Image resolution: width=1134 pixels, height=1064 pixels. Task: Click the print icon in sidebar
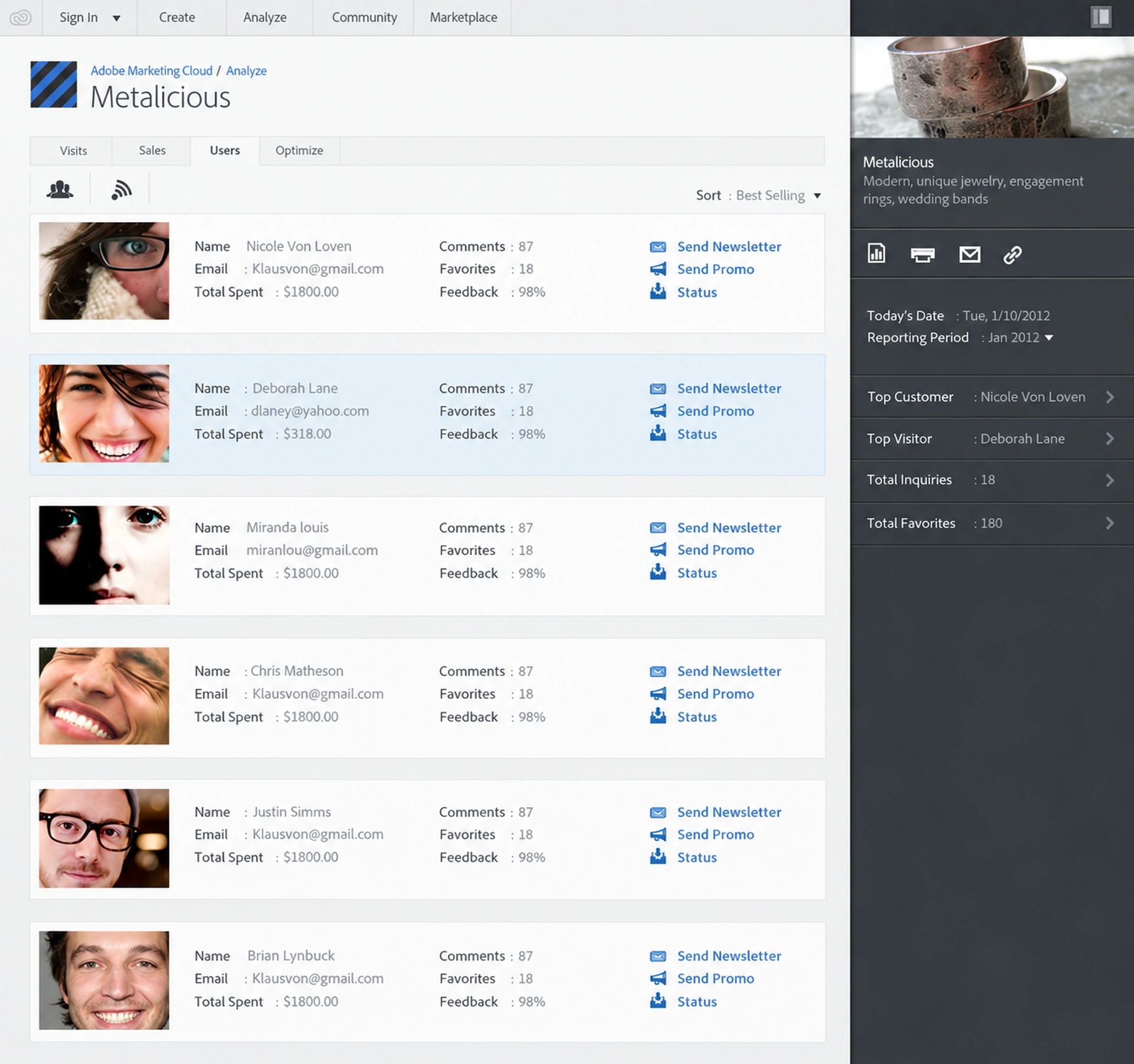coord(922,255)
